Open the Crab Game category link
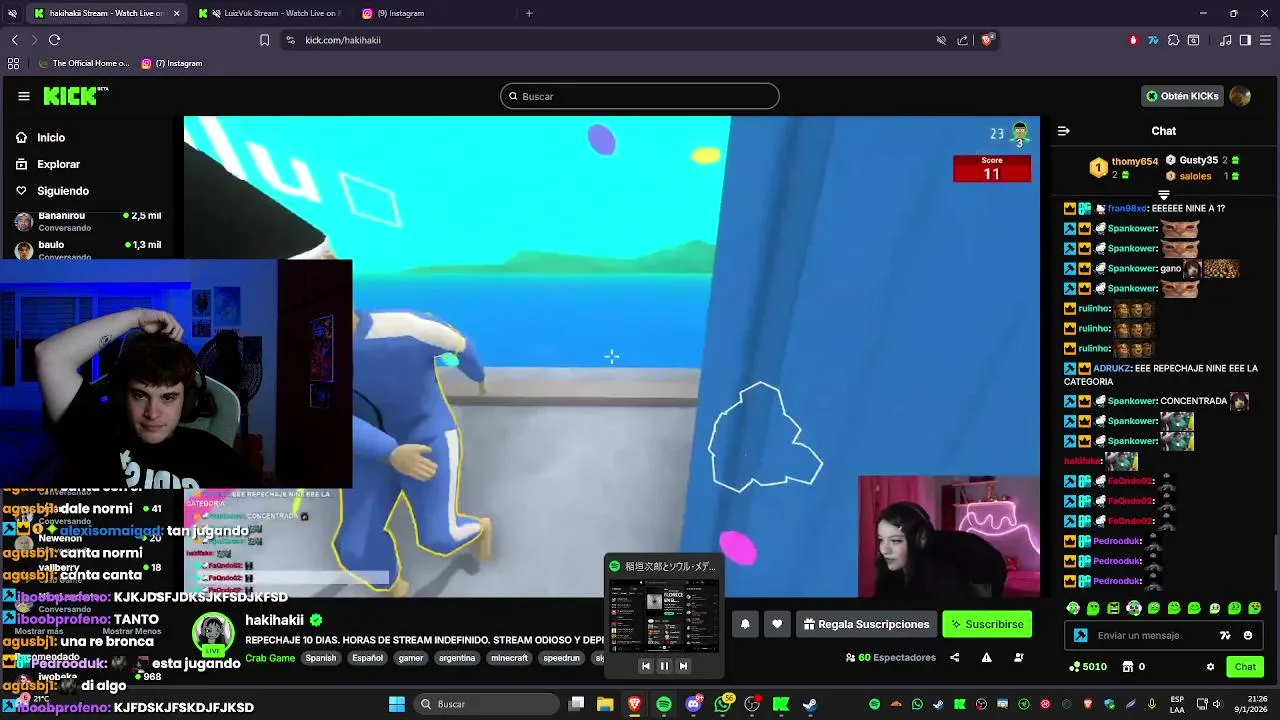Image resolution: width=1280 pixels, height=720 pixels. point(270,658)
